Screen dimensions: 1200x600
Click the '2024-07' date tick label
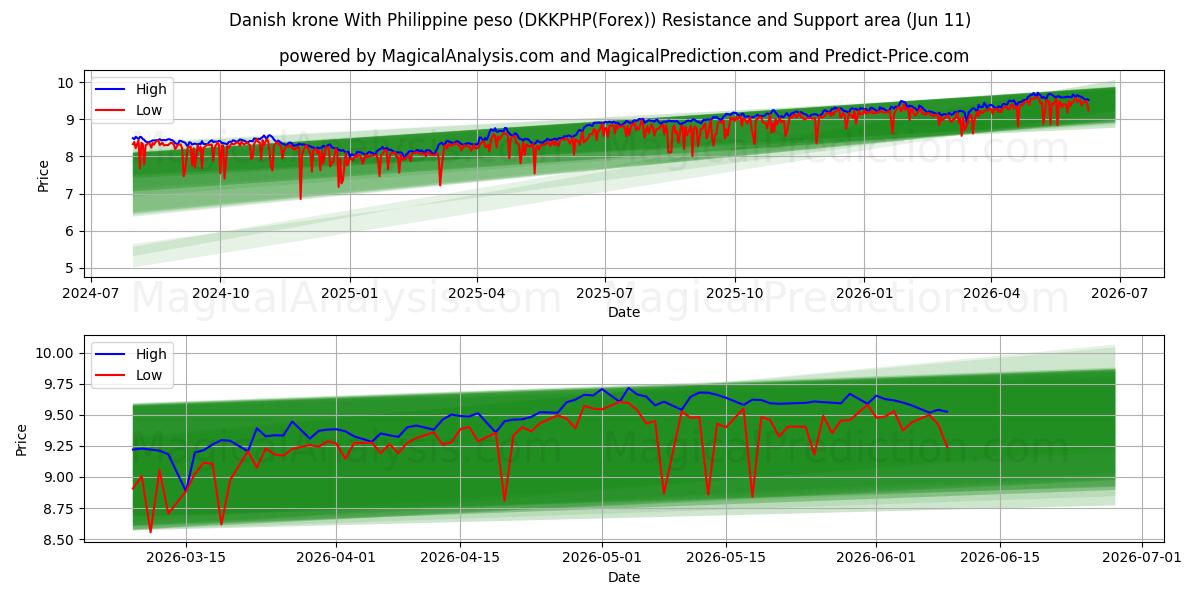point(91,293)
